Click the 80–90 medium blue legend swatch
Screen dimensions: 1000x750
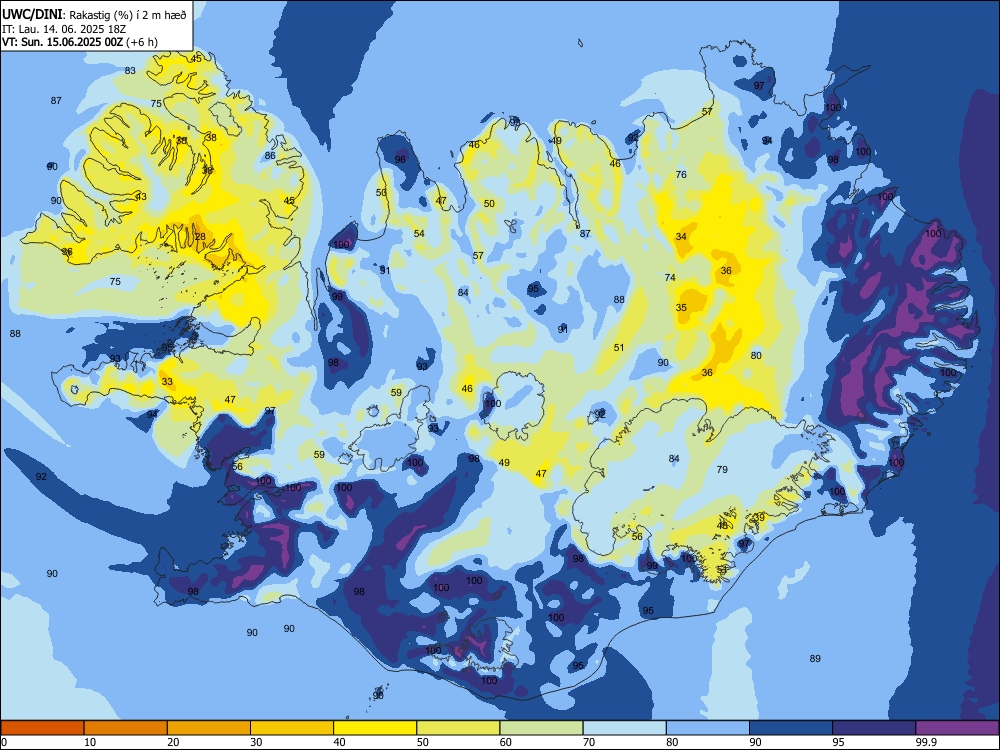pos(708,728)
